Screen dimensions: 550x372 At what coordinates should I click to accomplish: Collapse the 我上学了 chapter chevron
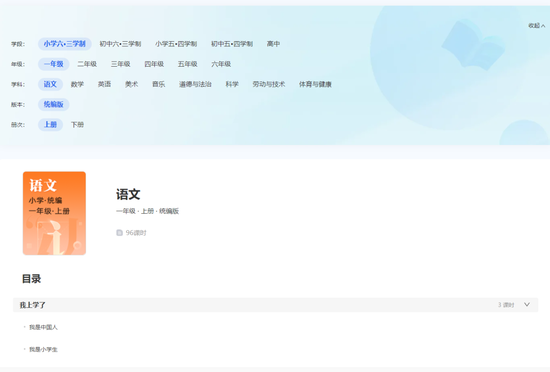tap(527, 304)
